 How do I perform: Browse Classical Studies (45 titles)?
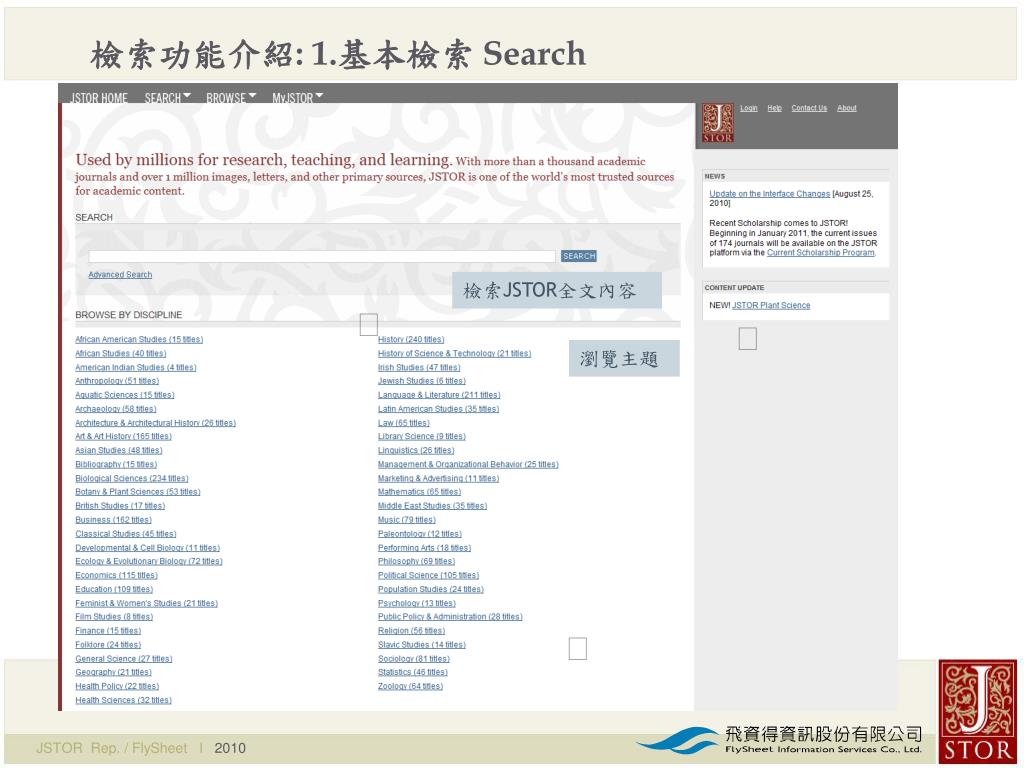[x=126, y=534]
